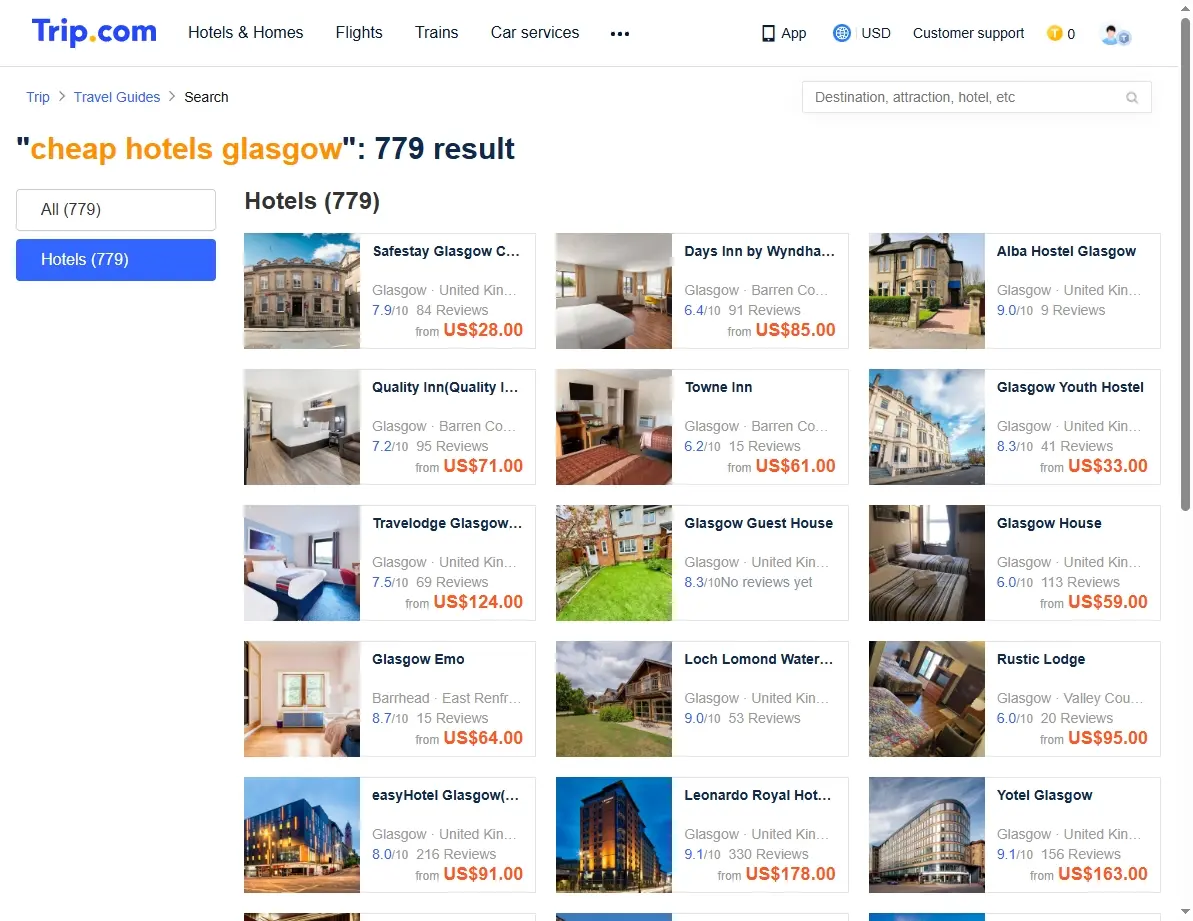Image resolution: width=1193 pixels, height=921 pixels.
Task: Open the Glasgow Youth Hostel title
Action: coord(1070,387)
